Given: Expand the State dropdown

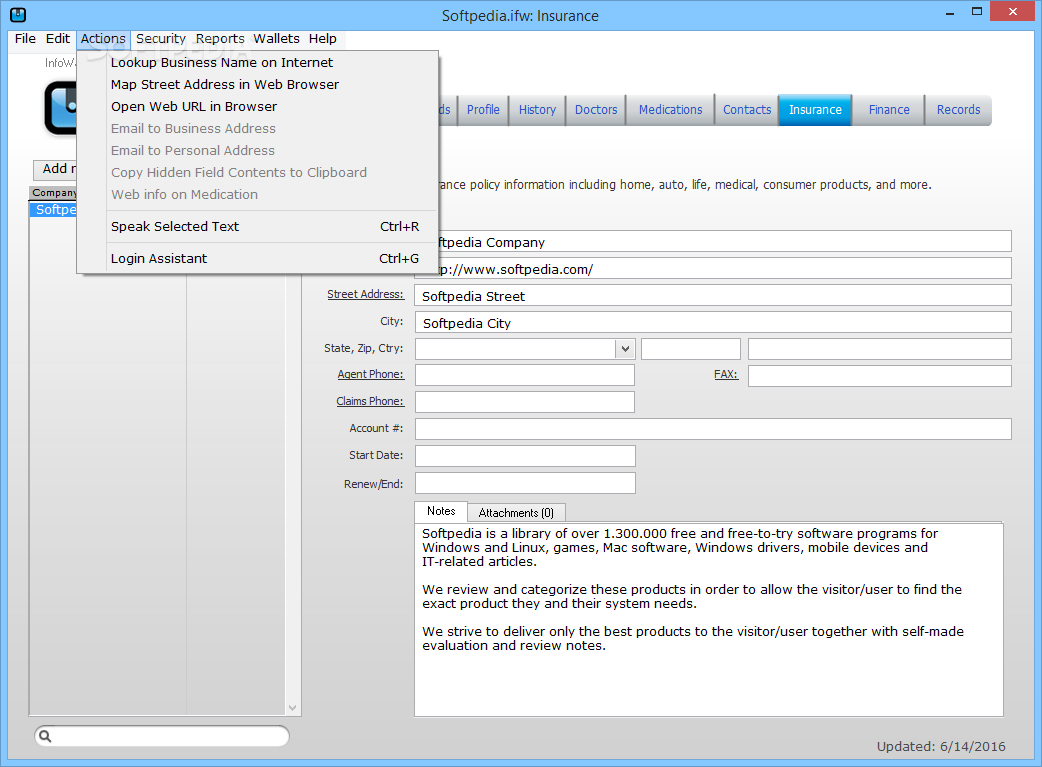Looking at the screenshot, I should point(625,349).
